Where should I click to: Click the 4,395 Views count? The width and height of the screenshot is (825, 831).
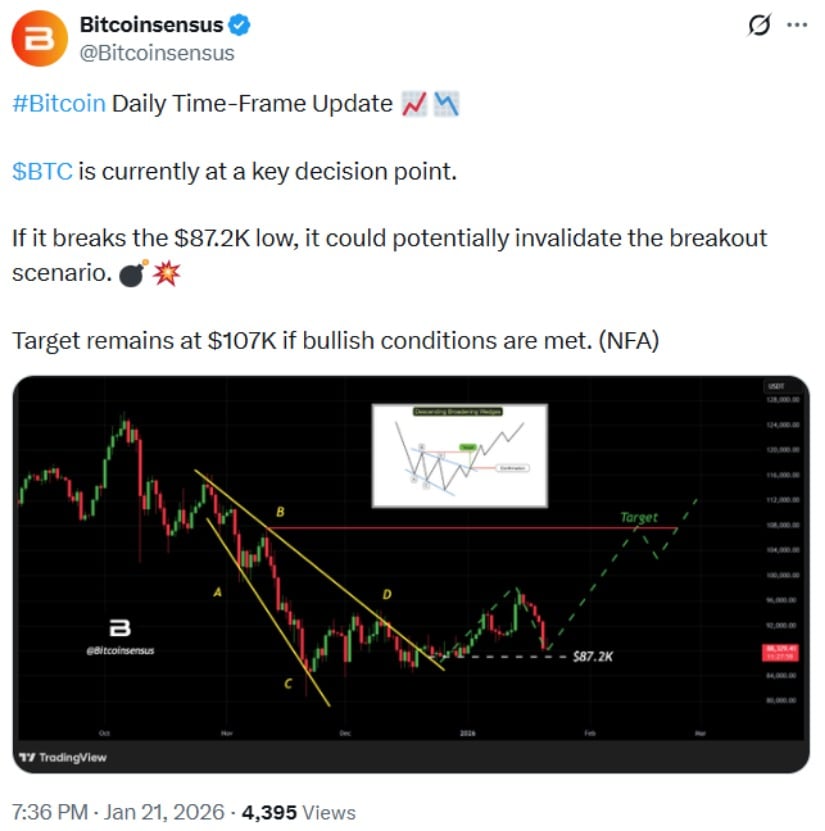(x=304, y=812)
